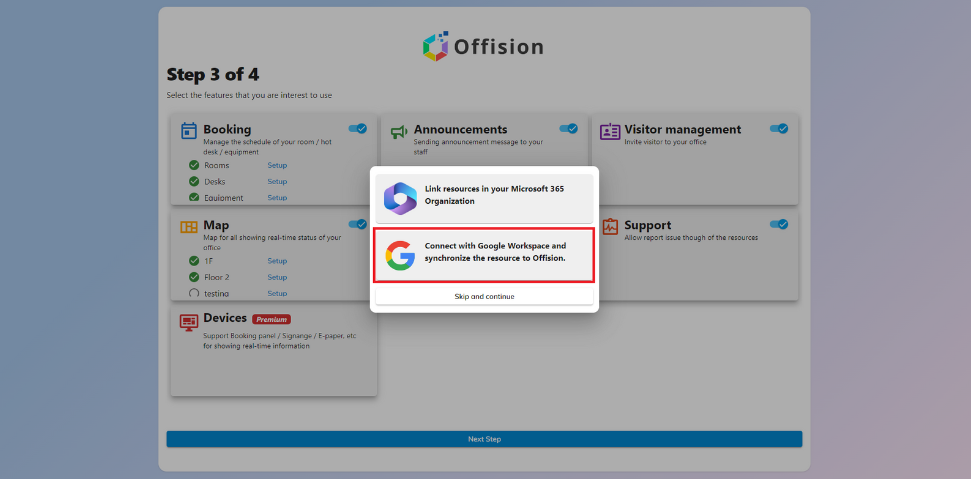Image resolution: width=971 pixels, height=479 pixels.
Task: Click the Floor 2 row label
Action: pyautogui.click(x=217, y=277)
